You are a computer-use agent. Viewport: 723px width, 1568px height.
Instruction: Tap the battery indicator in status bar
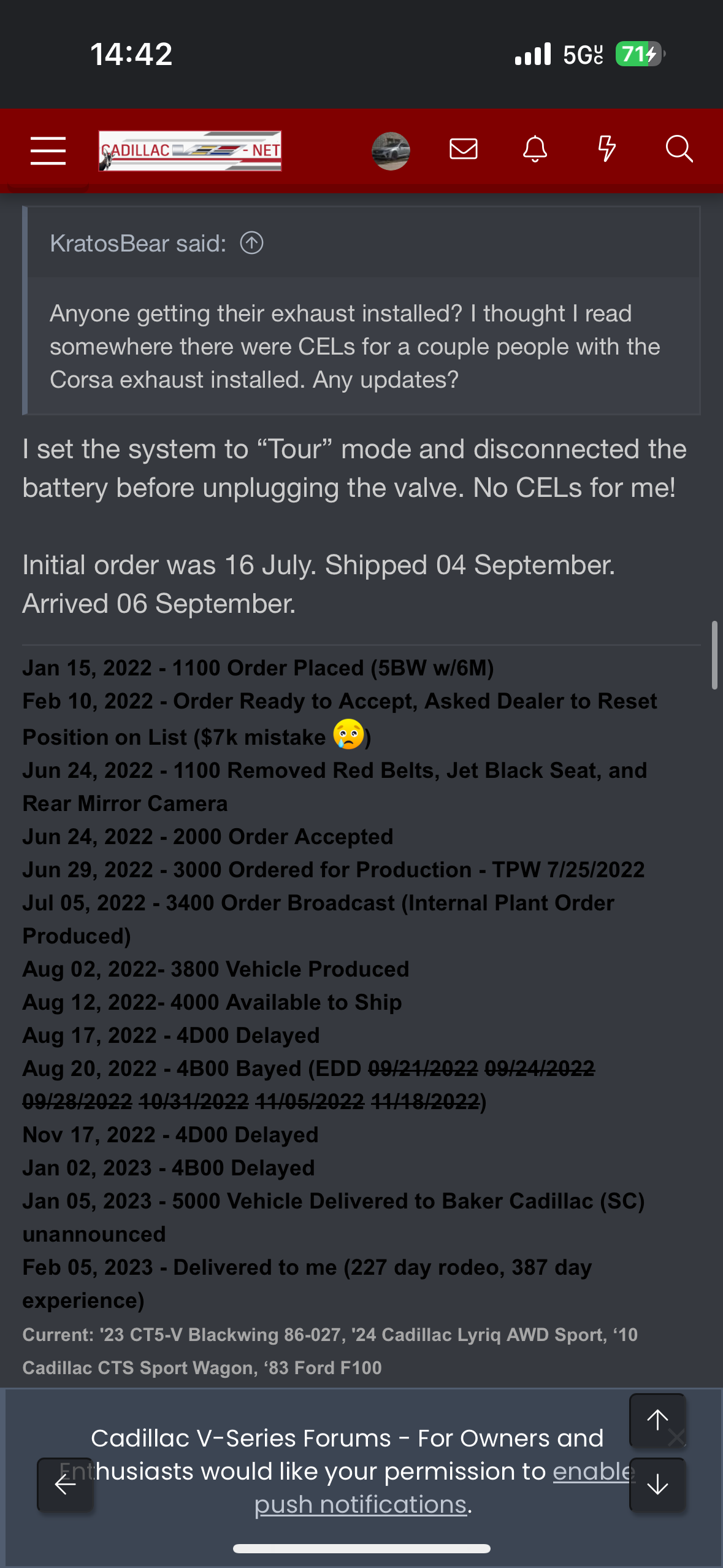click(x=639, y=54)
